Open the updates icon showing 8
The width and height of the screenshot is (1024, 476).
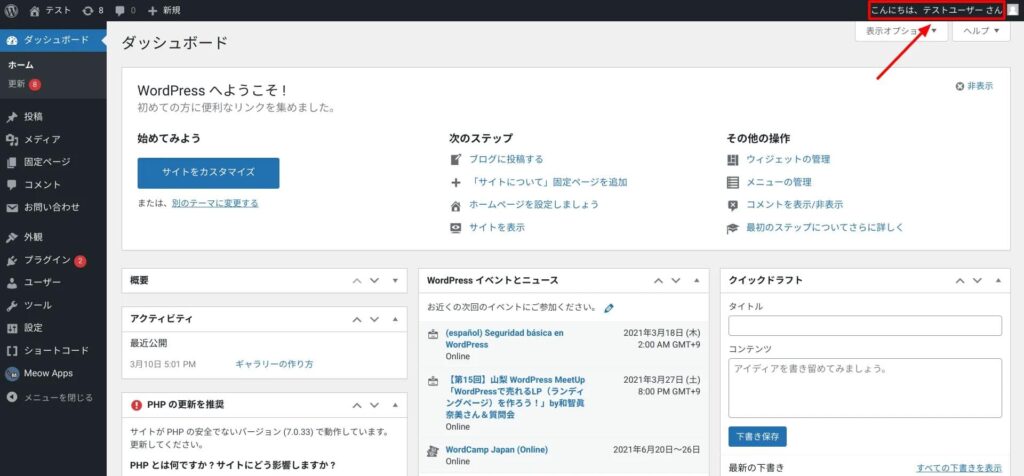pyautogui.click(x=92, y=10)
